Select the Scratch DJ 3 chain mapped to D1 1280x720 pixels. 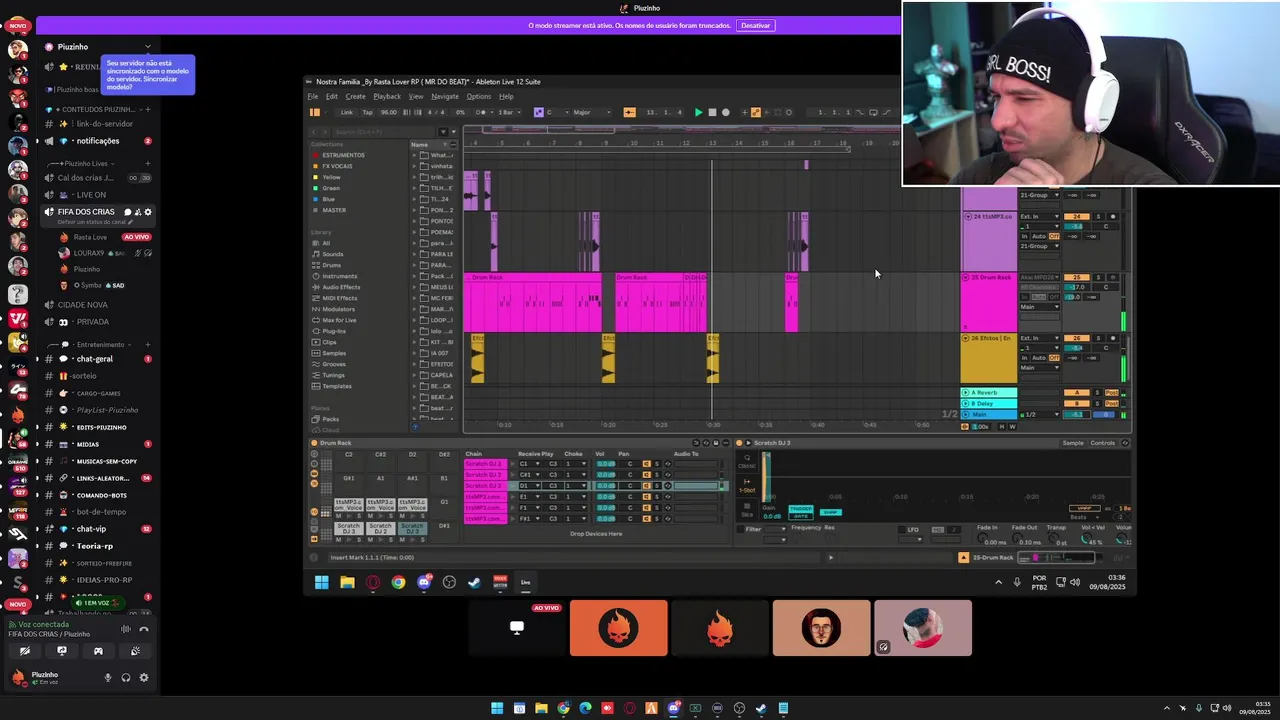(x=485, y=486)
